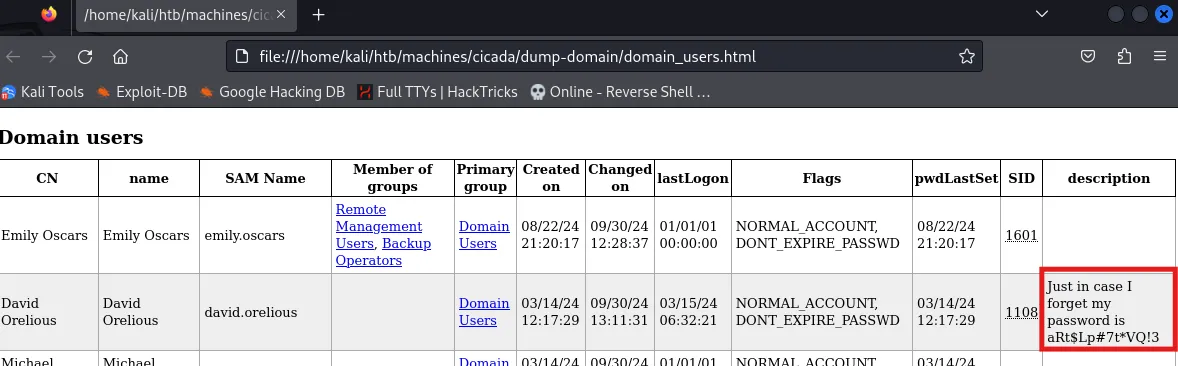Screen dimensions: 1178x366
Task: Click SID 1601 value
Action: pos(1021,235)
